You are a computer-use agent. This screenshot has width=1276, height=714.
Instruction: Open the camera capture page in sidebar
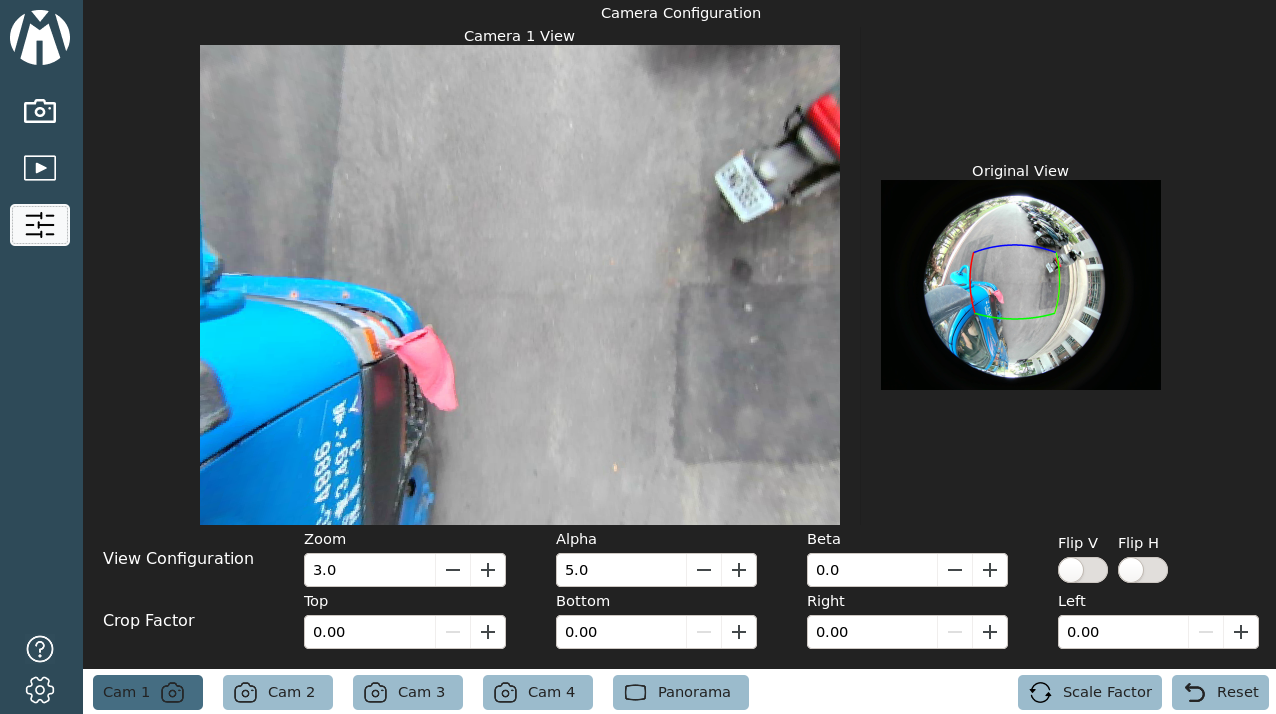(x=40, y=111)
